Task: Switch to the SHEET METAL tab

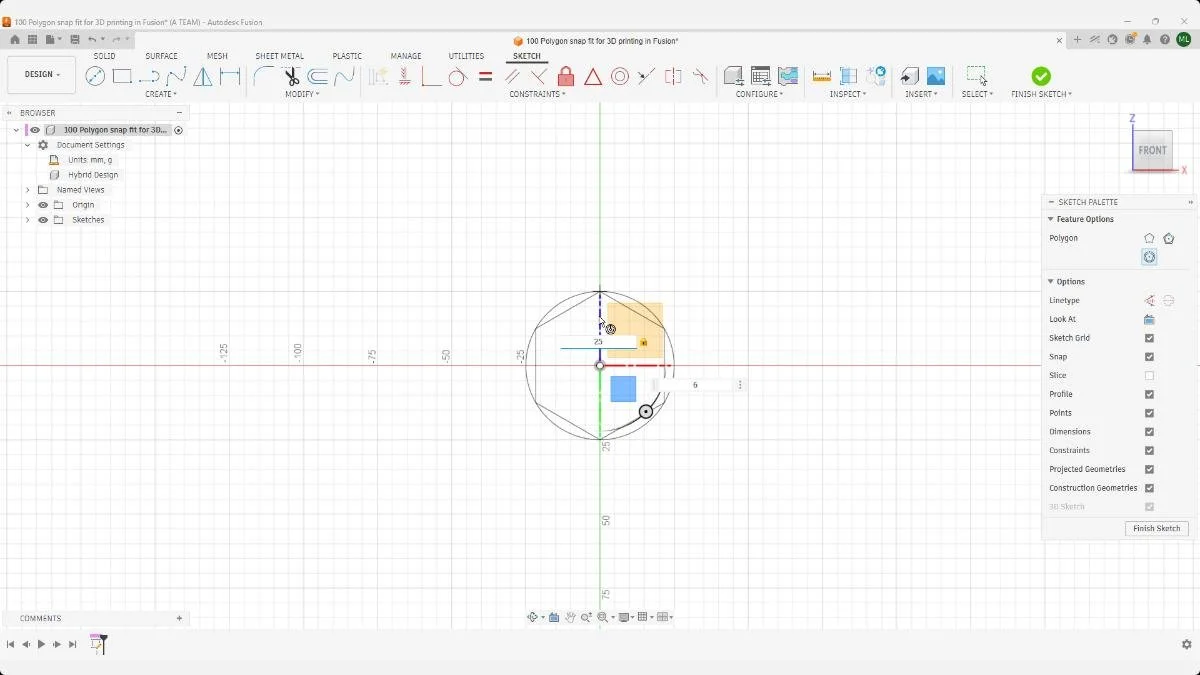Action: point(279,56)
